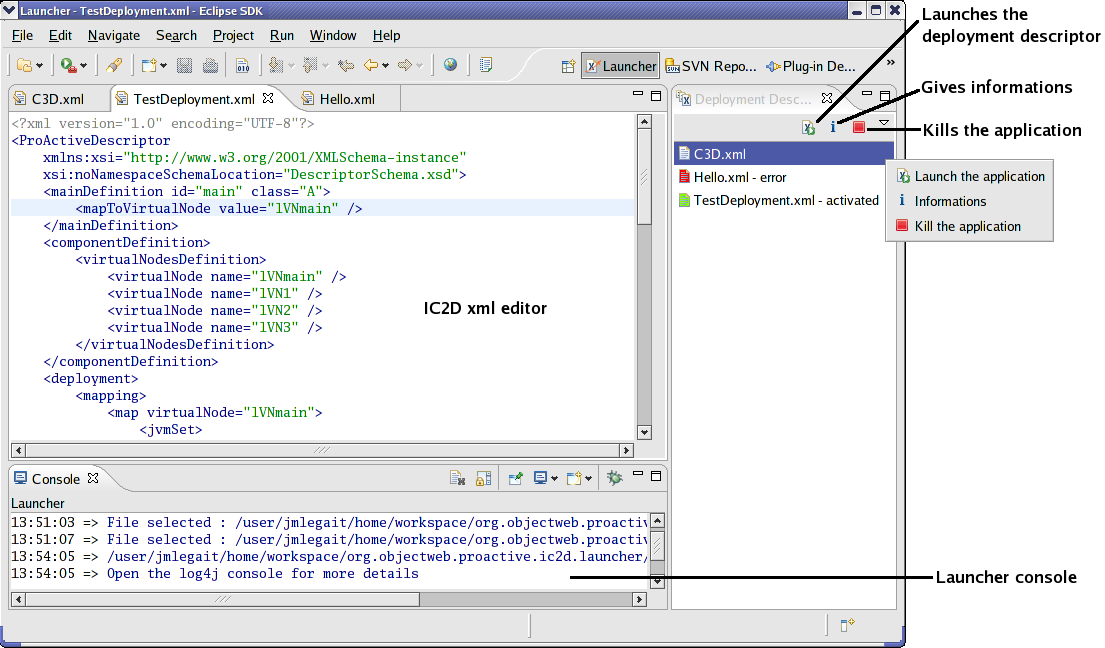Show hidden perspectives with the chevron

coord(890,62)
